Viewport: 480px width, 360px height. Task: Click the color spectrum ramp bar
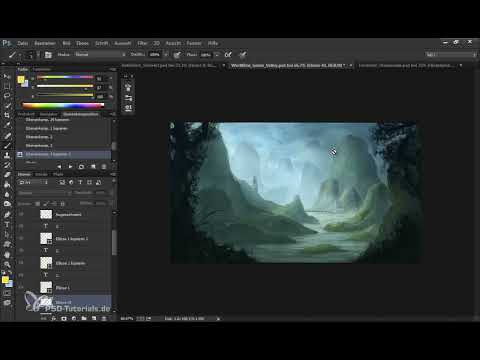[x=63, y=106]
